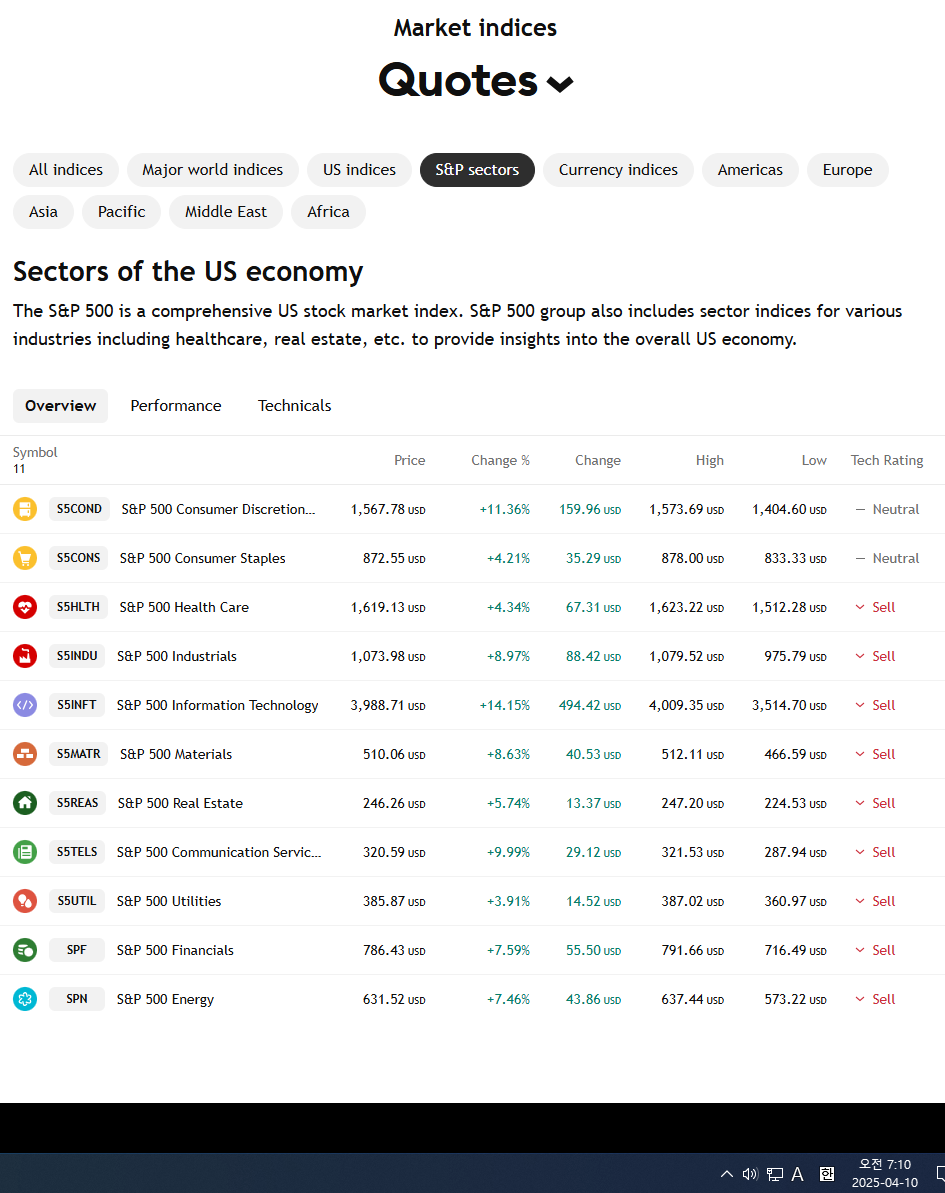
Task: Click the Sell rating for Health Care
Action: point(875,607)
